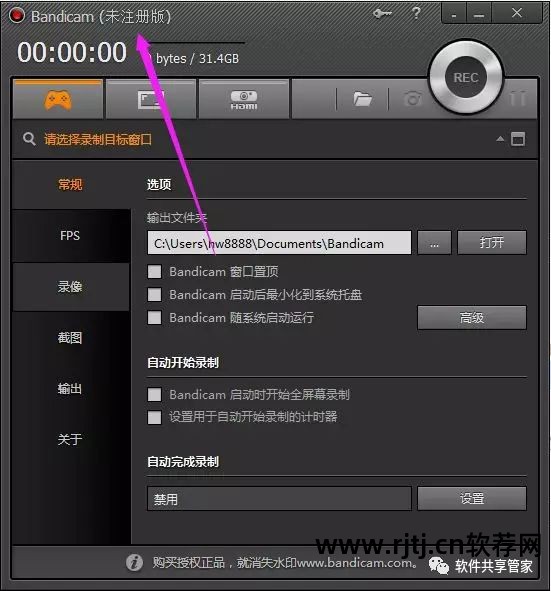Click the window mode icon at right
Viewport: 551px width, 591px height.
point(518,139)
